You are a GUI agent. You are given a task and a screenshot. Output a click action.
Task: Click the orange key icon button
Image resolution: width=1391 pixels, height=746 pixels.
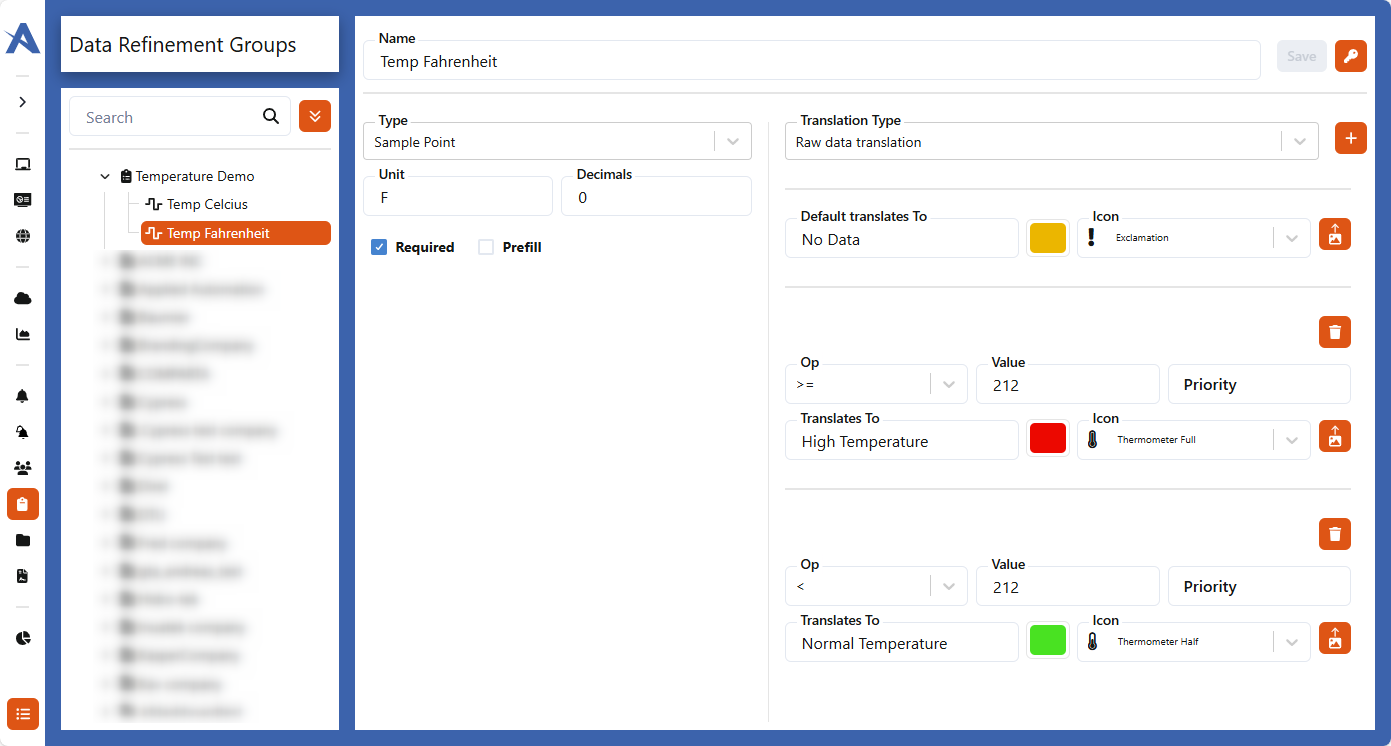1350,56
